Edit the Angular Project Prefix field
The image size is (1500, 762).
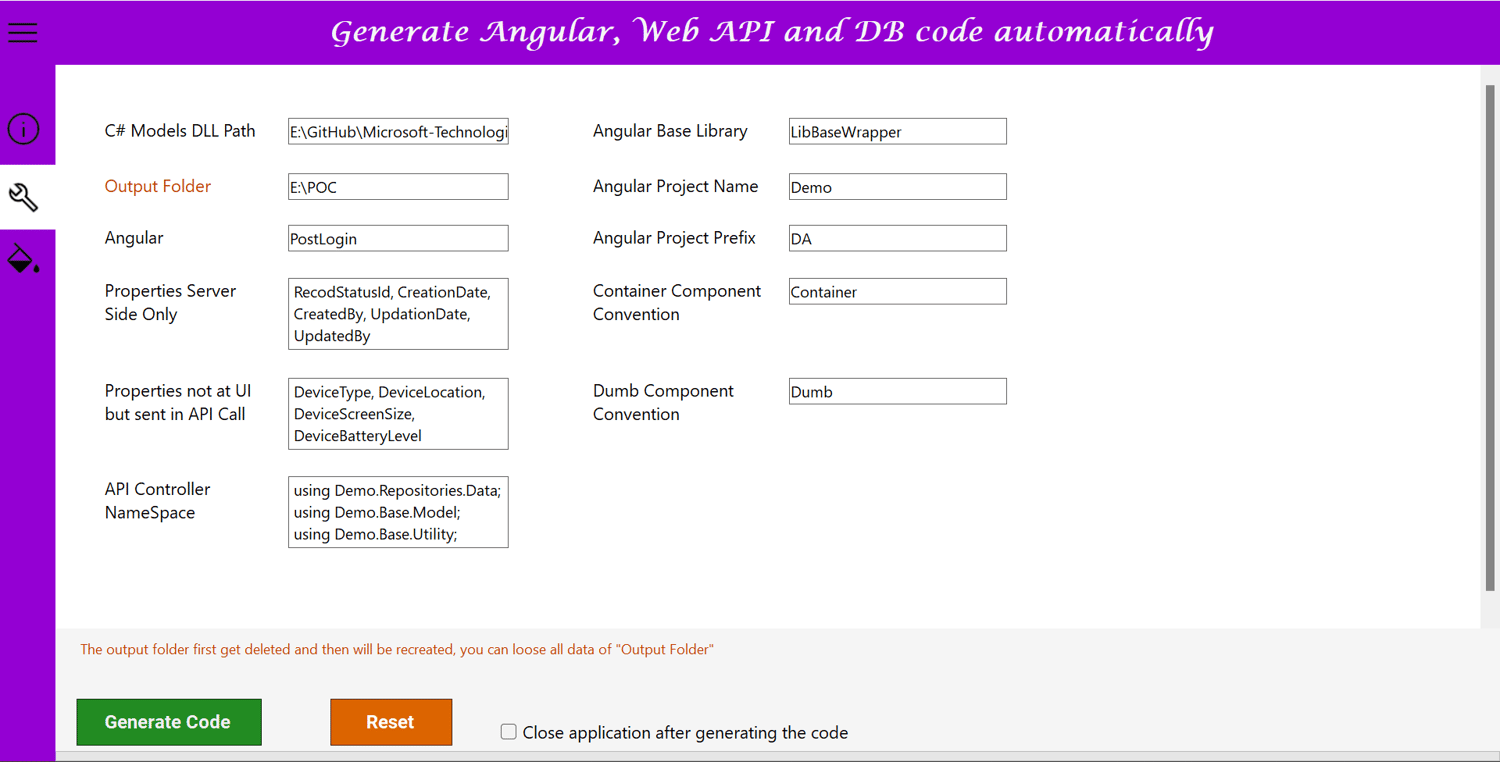898,238
